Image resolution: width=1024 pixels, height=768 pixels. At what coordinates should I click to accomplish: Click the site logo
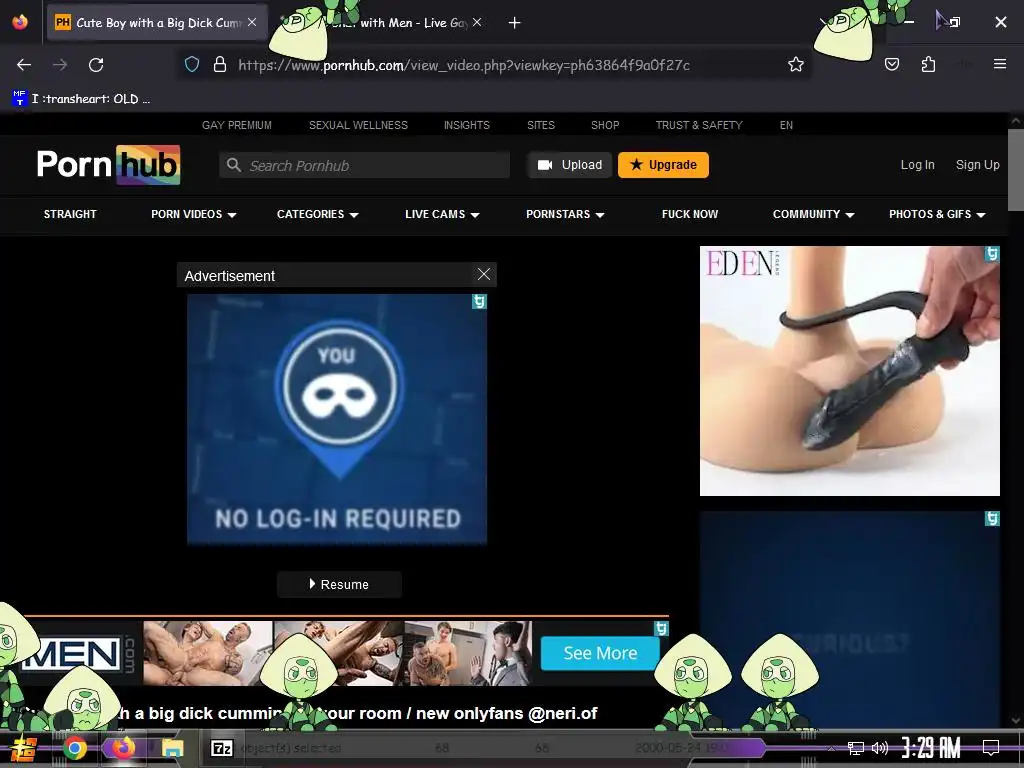click(x=108, y=165)
